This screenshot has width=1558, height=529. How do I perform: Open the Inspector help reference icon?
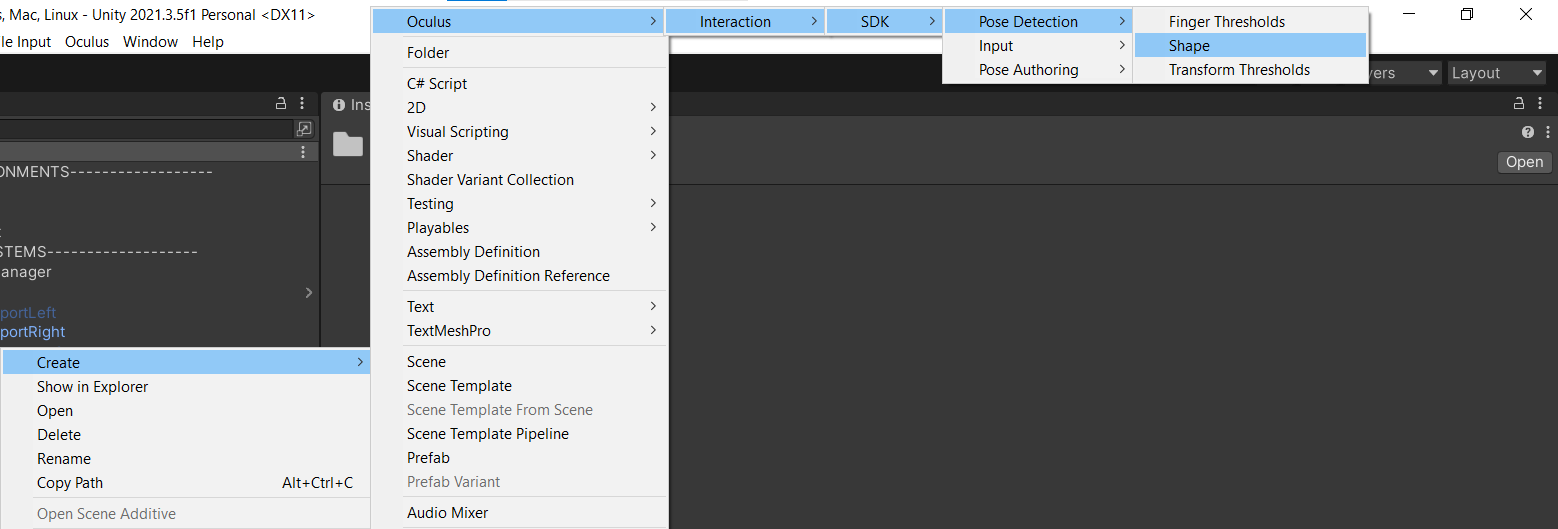pyautogui.click(x=1527, y=132)
